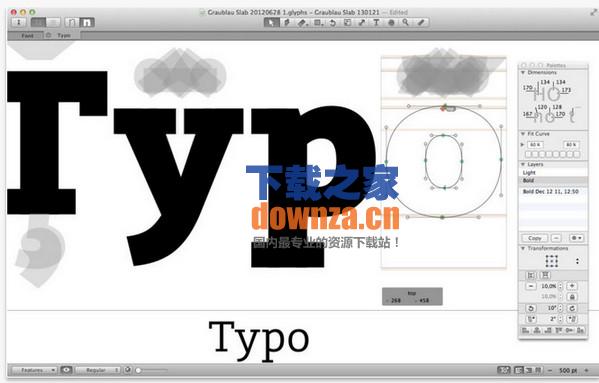Pick transformation origin in the dot grid

pos(552,261)
